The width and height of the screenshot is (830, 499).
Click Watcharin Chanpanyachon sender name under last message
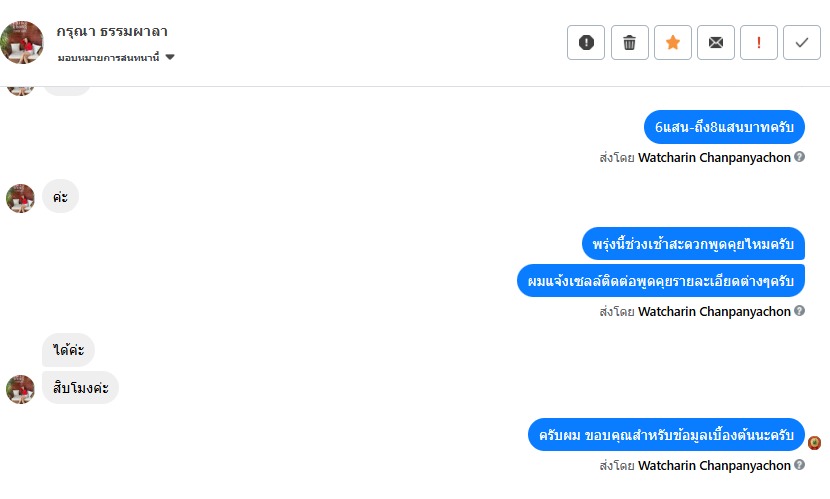(x=714, y=465)
